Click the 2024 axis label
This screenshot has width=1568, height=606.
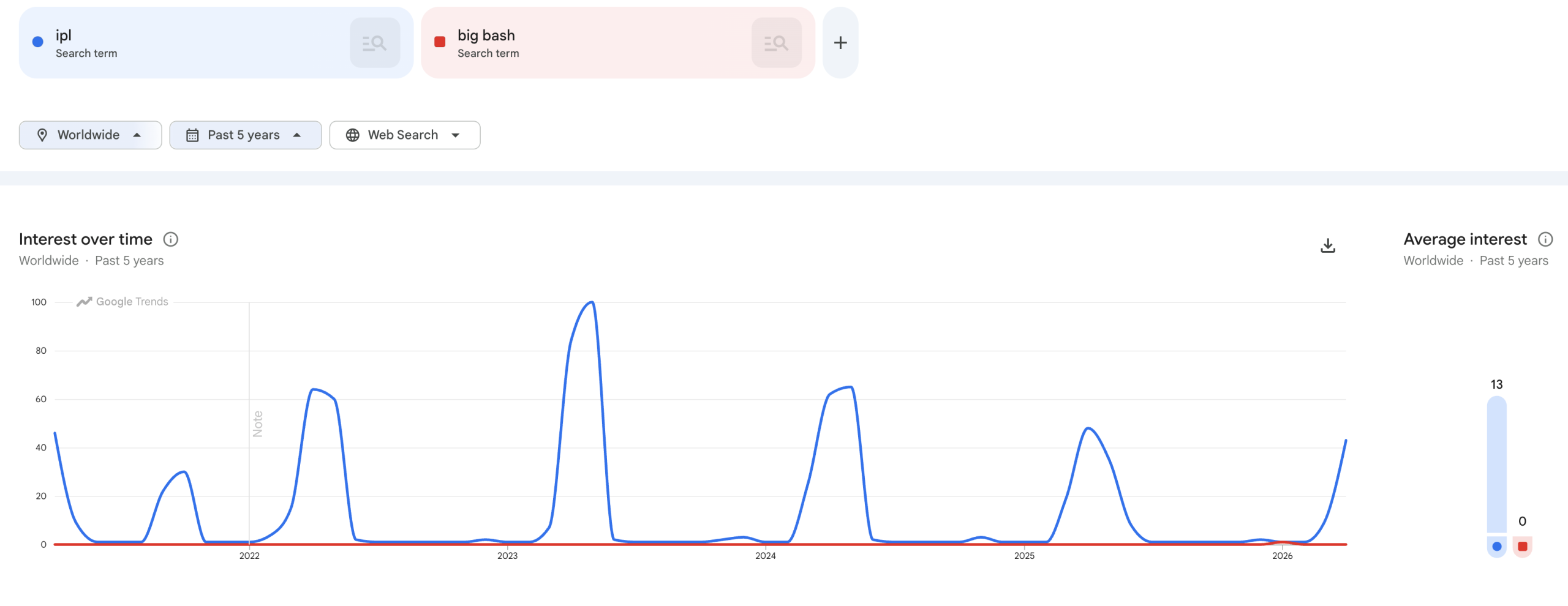tap(766, 556)
